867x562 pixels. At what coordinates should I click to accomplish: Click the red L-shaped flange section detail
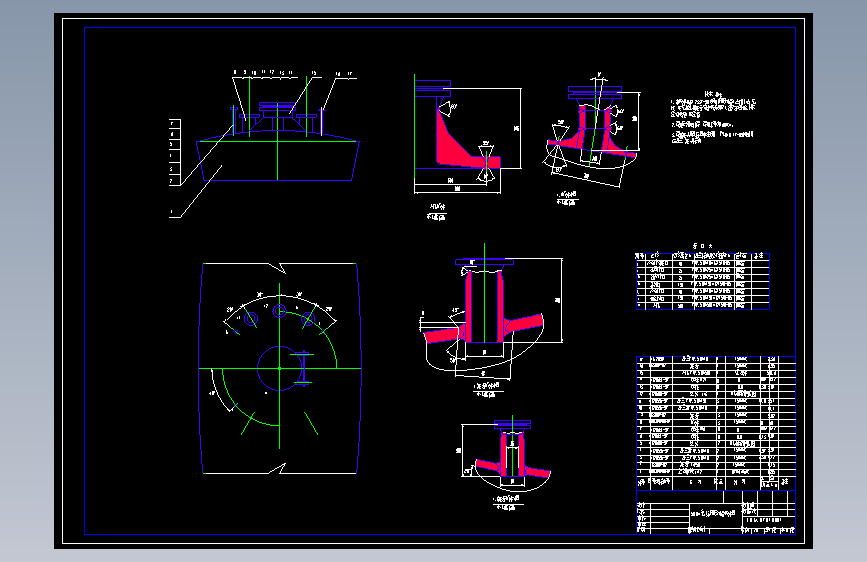468,135
